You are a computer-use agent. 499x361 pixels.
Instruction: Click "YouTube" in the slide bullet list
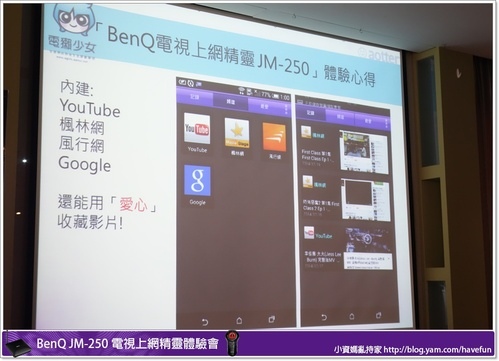pyautogui.click(x=90, y=108)
